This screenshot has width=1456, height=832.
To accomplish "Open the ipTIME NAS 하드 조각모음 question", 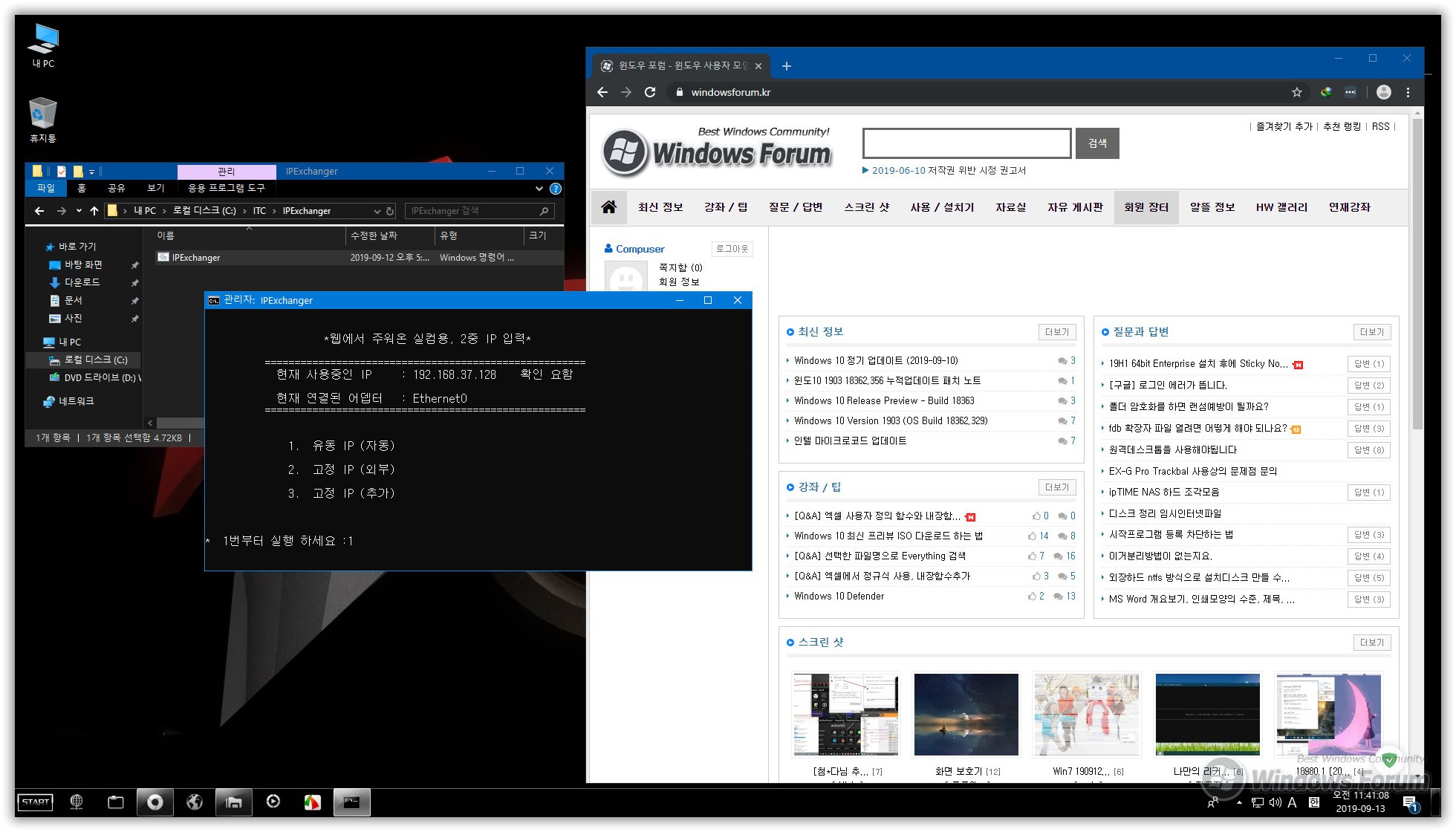I will [1163, 492].
